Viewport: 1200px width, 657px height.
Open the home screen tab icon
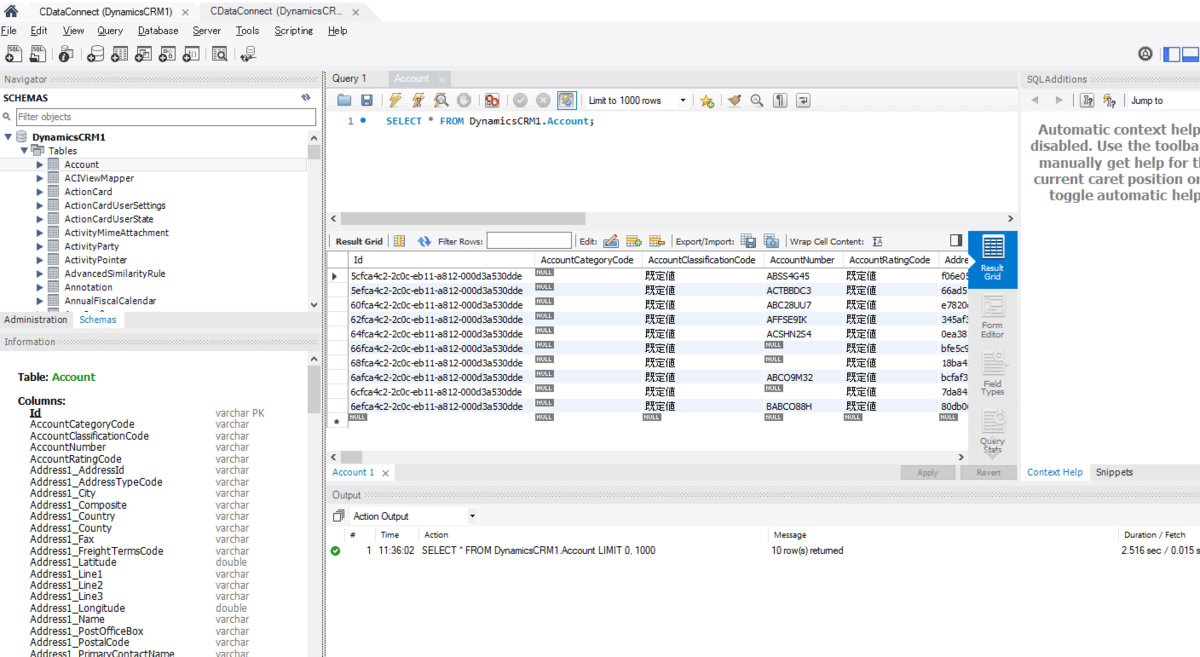tap(11, 11)
